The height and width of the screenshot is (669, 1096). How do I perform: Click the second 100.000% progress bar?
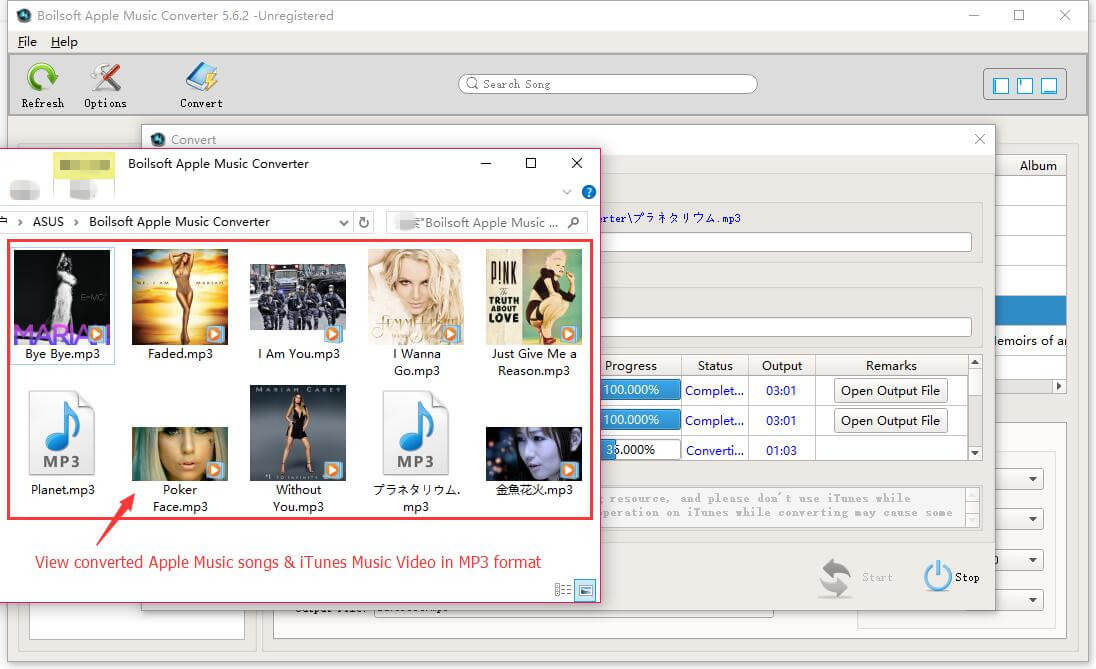pos(640,420)
